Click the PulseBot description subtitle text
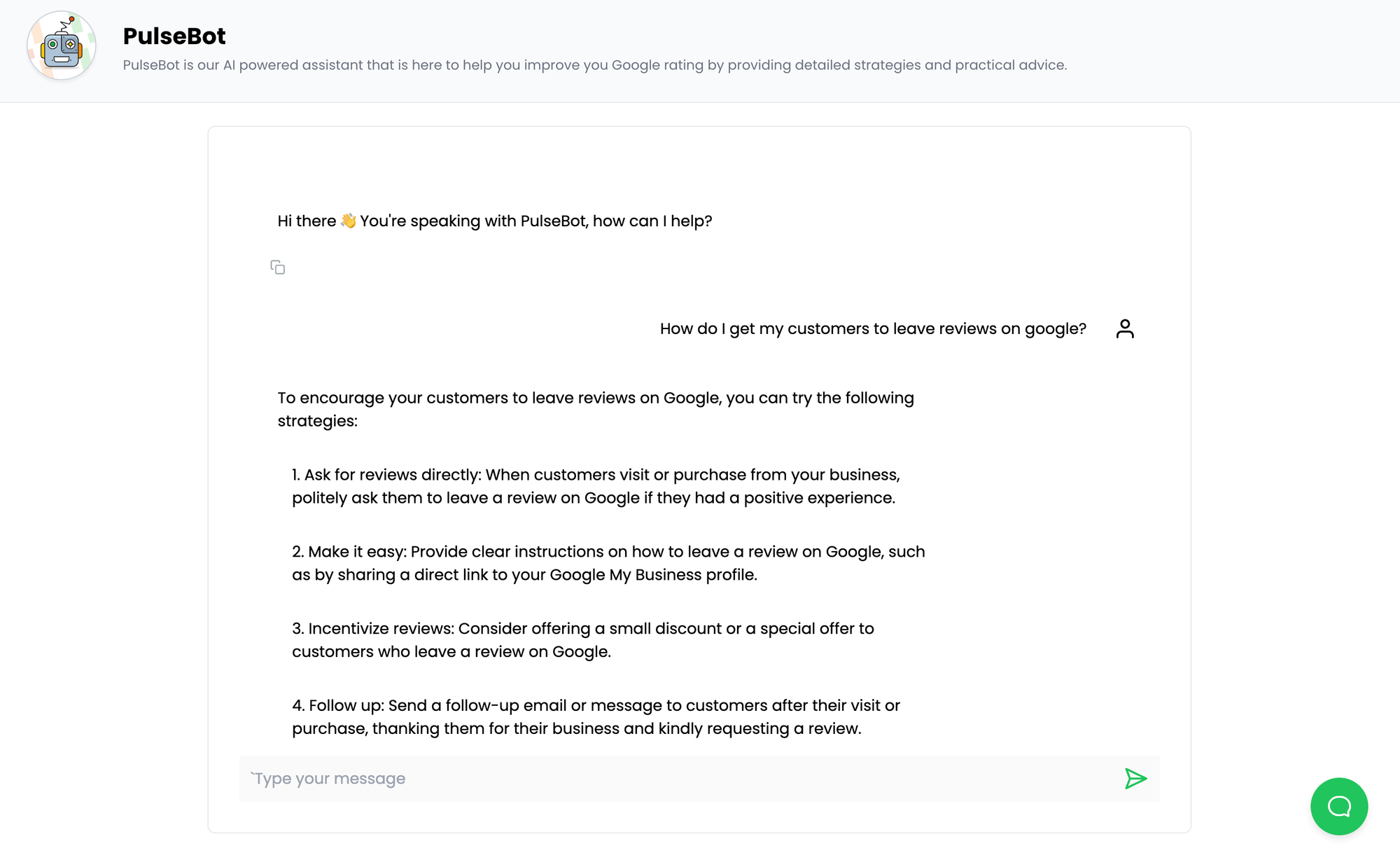This screenshot has height=867, width=1400. [594, 65]
